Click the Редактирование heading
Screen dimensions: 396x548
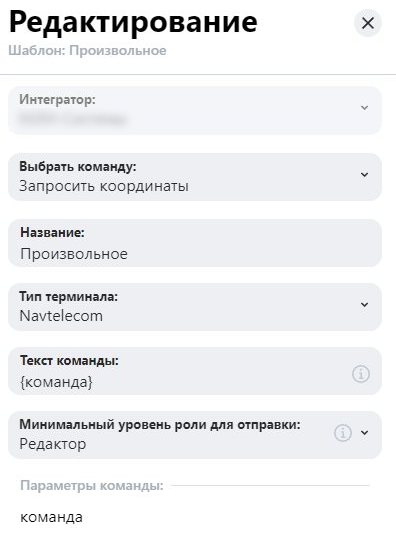coord(133,22)
